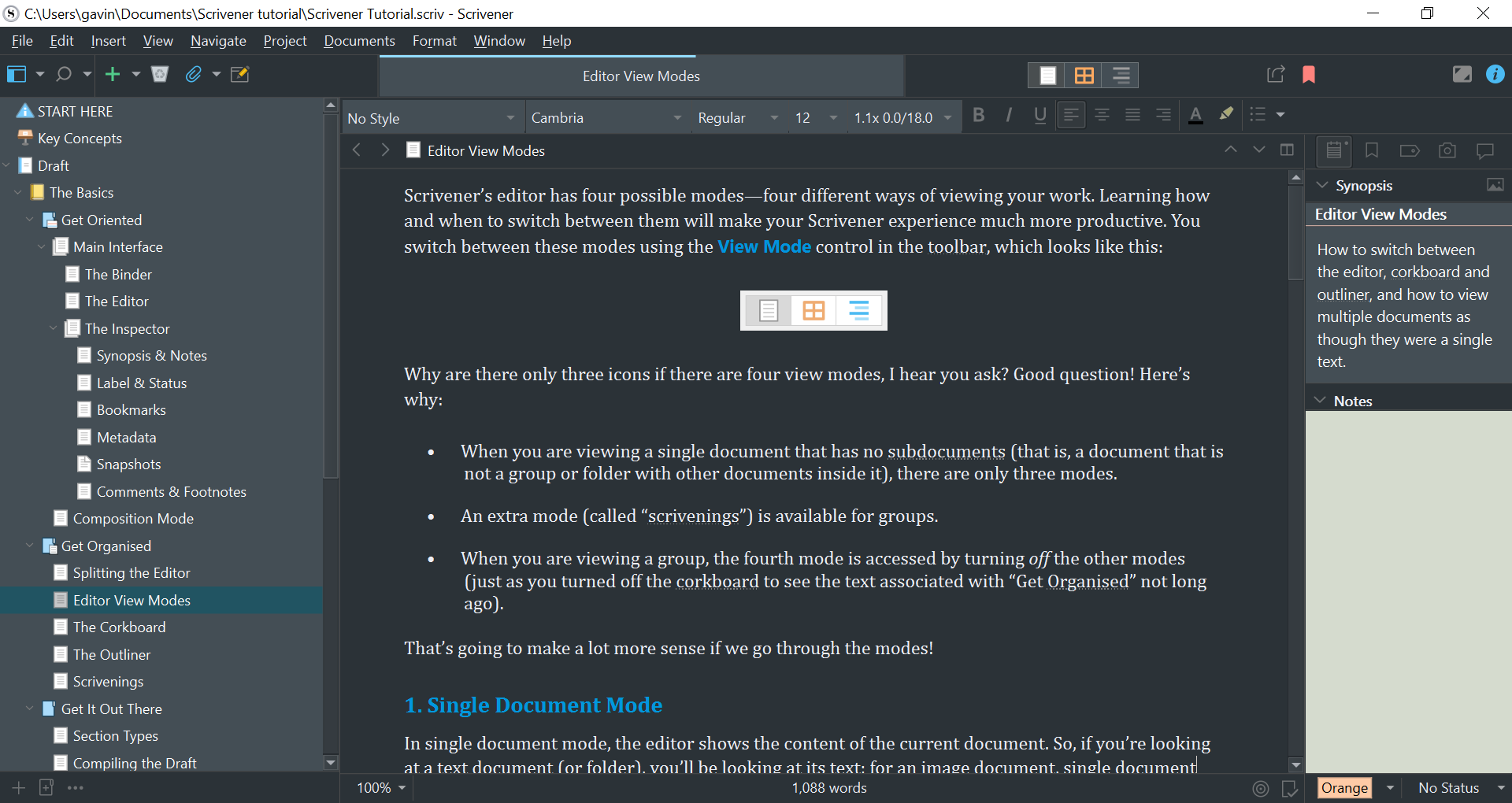The image size is (1512, 803).
Task: Open the 100% zoom dropdown in footer
Action: 381,788
